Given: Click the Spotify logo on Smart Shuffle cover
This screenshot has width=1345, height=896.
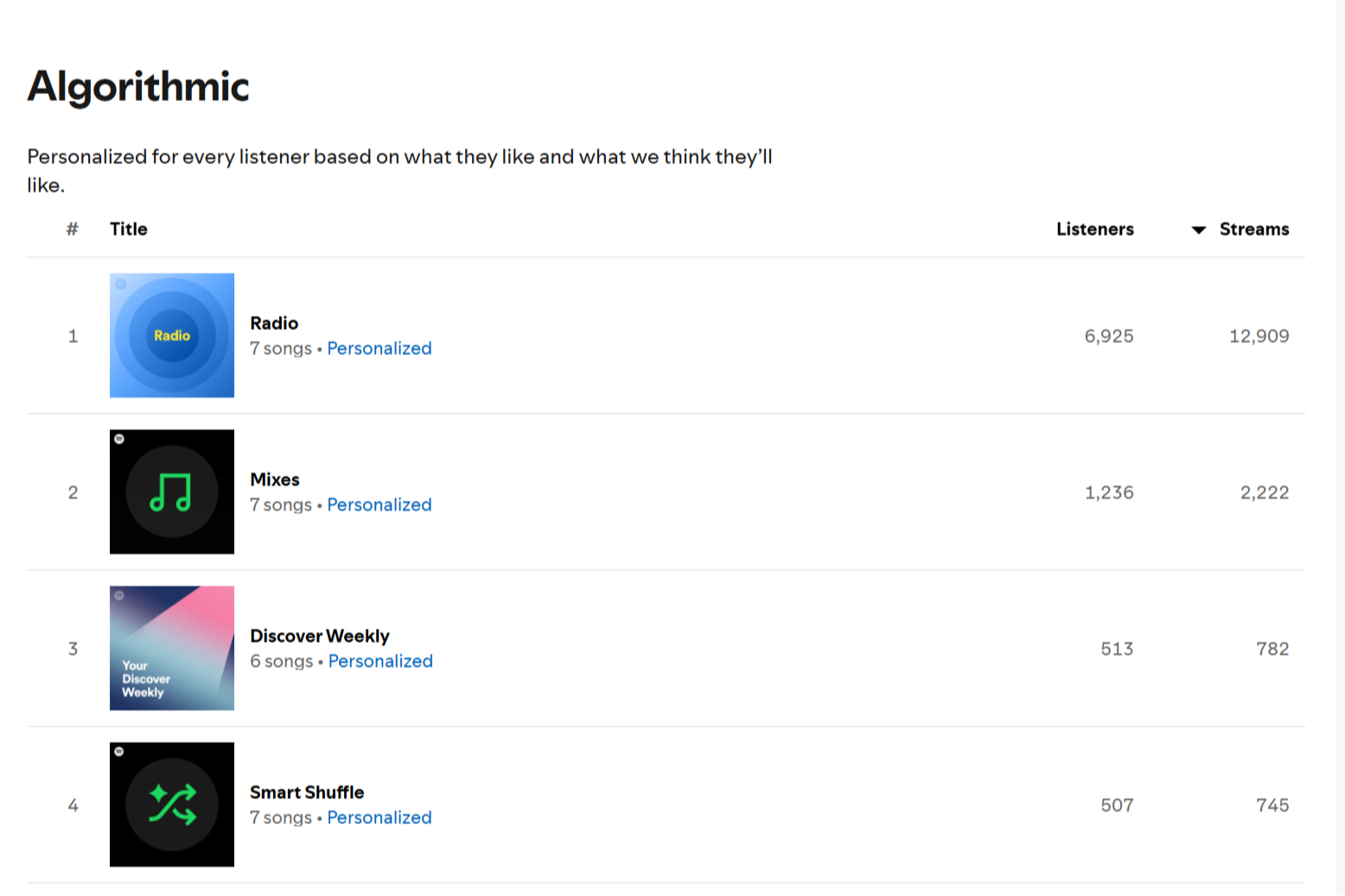Looking at the screenshot, I should pos(119,752).
